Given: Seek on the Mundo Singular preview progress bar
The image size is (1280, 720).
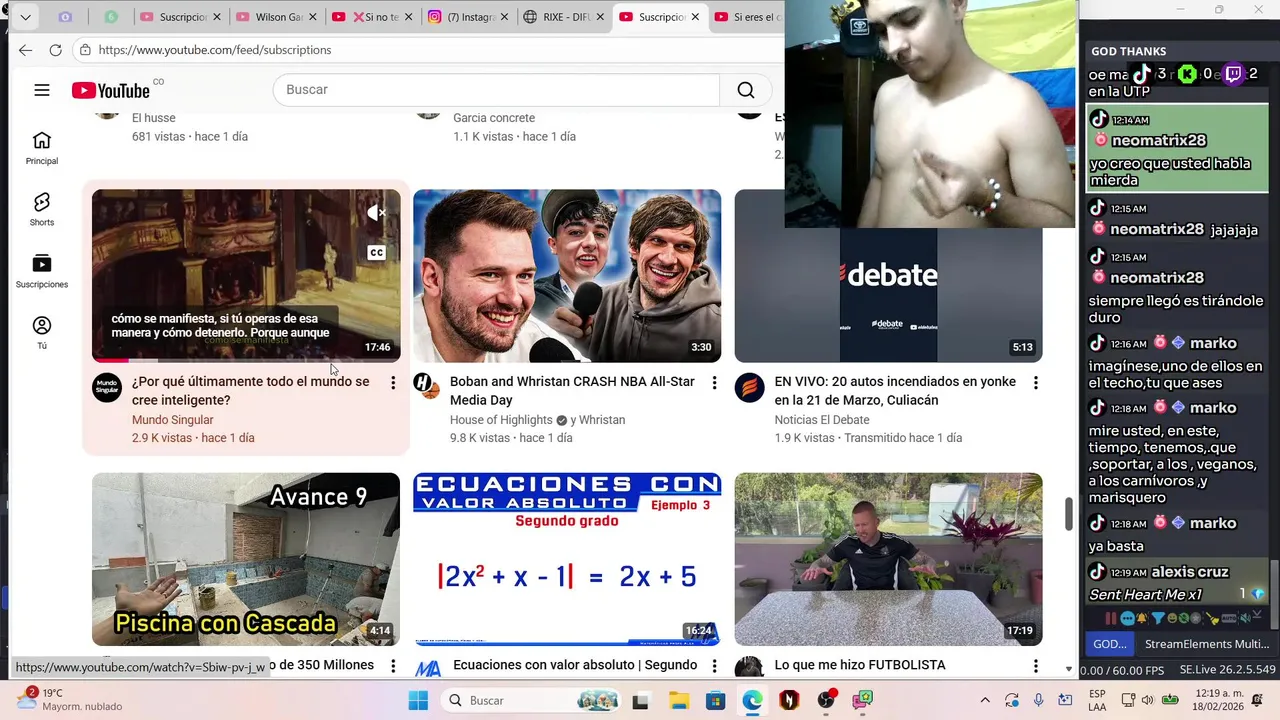Looking at the screenshot, I should pyautogui.click(x=246, y=360).
